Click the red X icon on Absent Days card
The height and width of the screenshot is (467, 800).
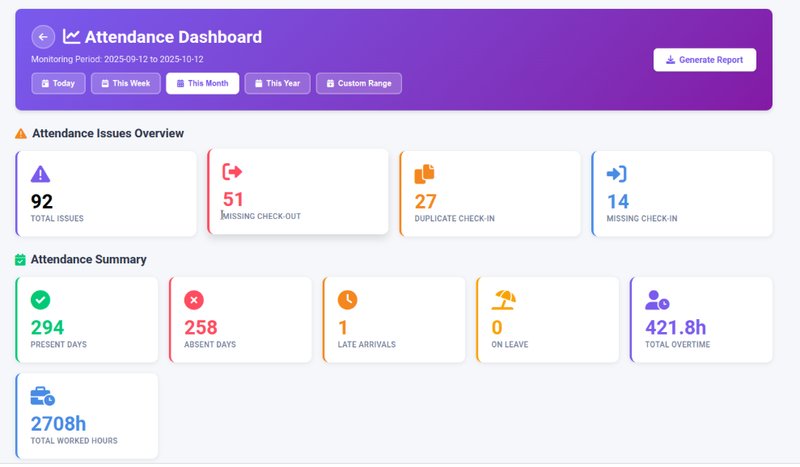(x=194, y=300)
